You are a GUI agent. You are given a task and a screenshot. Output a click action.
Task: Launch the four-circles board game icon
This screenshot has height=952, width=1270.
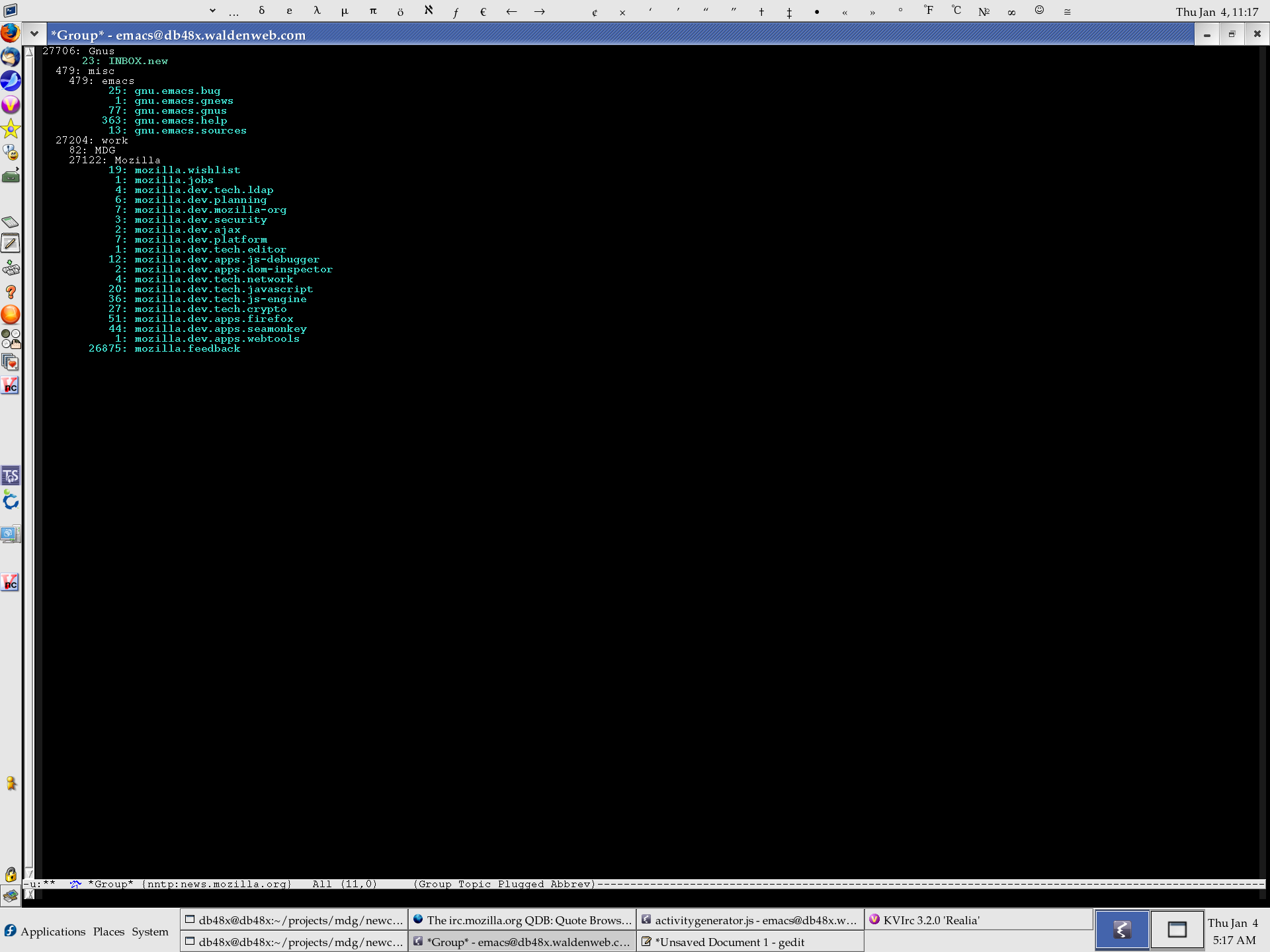click(x=11, y=338)
